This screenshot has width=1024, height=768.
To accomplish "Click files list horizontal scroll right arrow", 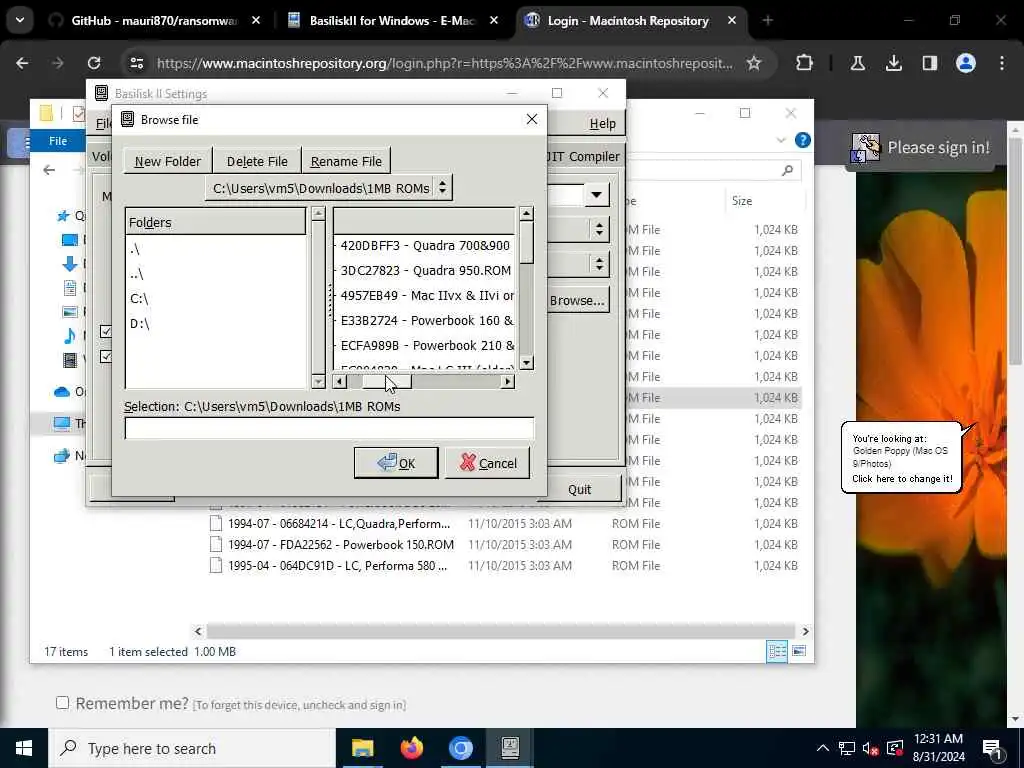I will click(507, 381).
